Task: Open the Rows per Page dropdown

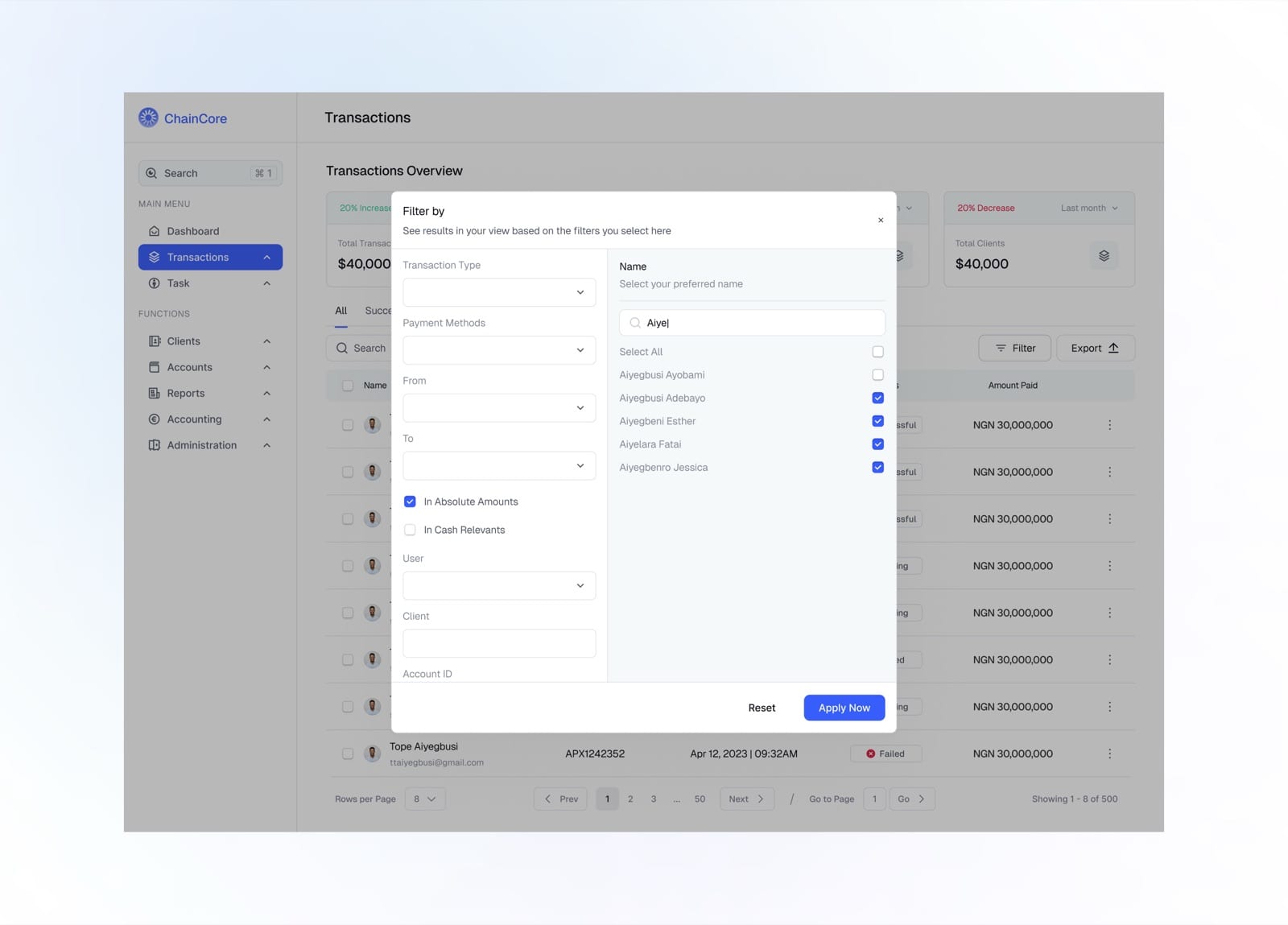Action: coord(425,799)
